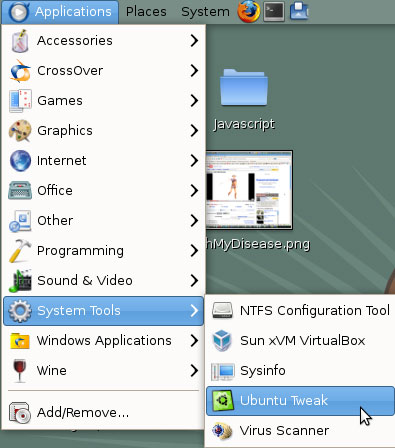Expand the Graphics submenu arrow

point(194,131)
